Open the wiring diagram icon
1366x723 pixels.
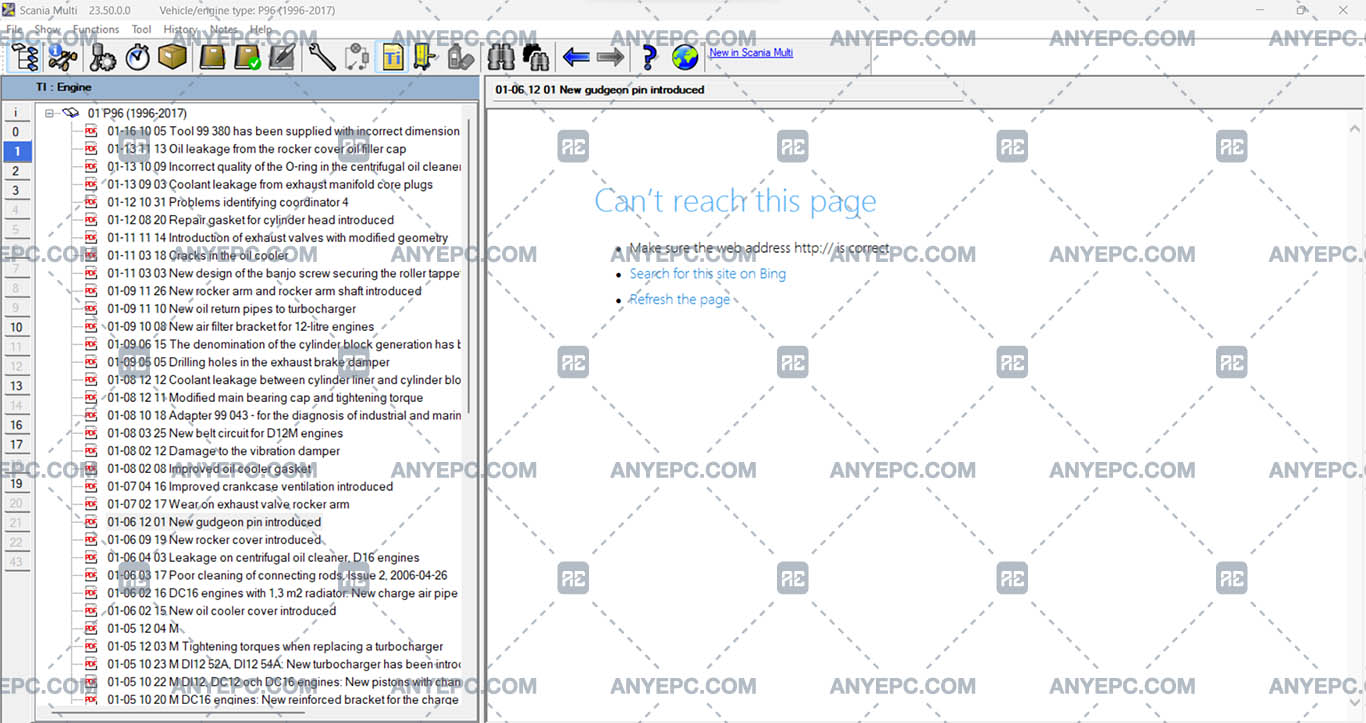click(x=357, y=57)
